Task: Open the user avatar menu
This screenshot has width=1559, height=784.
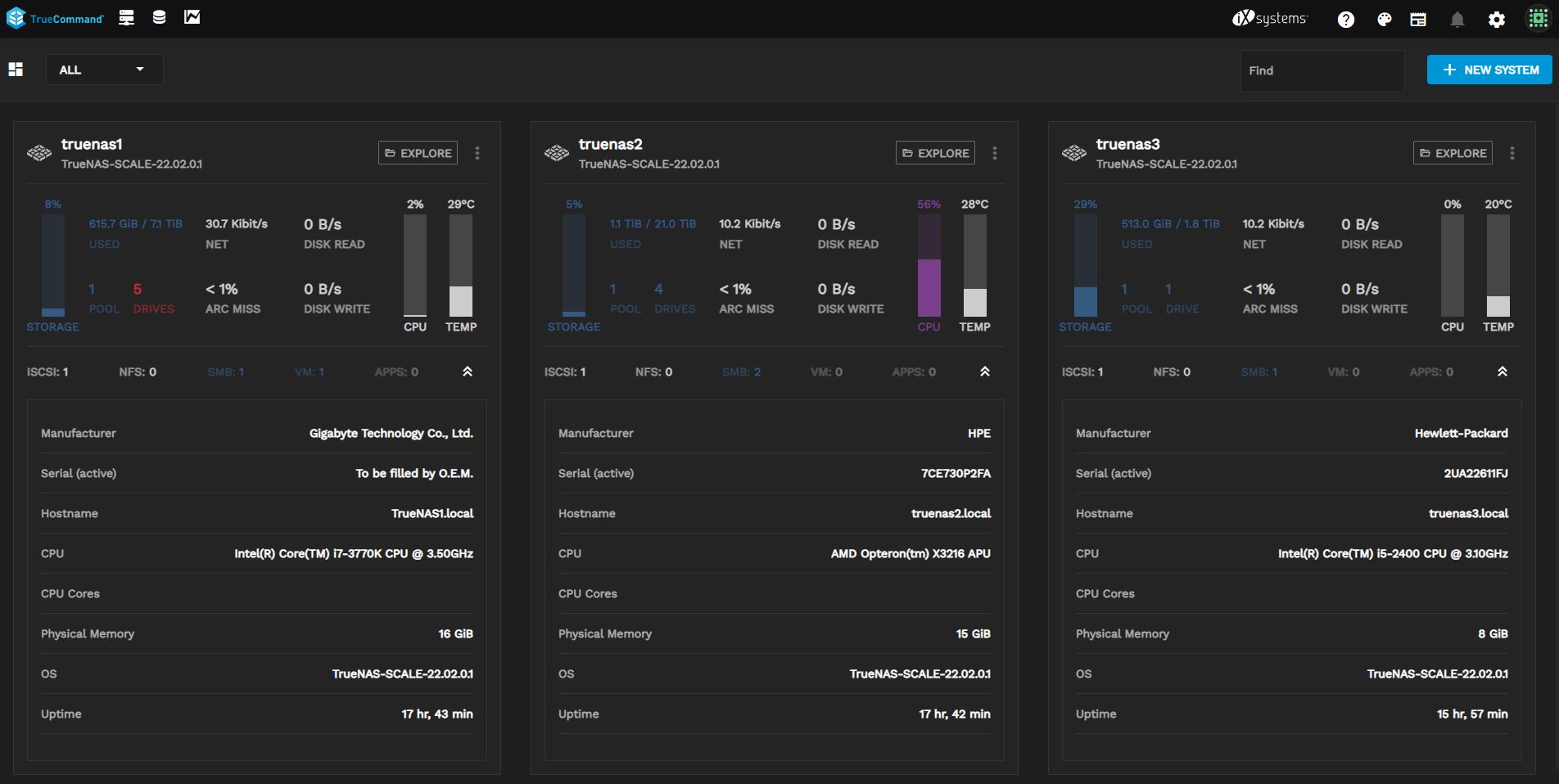Action: tap(1538, 18)
